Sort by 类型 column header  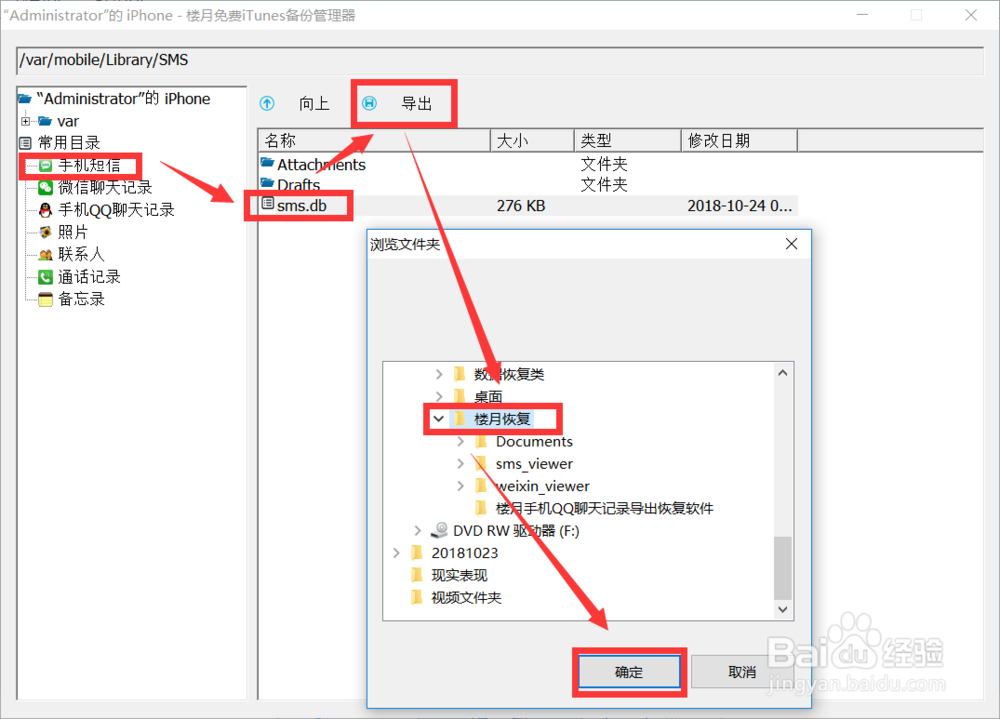click(x=628, y=140)
